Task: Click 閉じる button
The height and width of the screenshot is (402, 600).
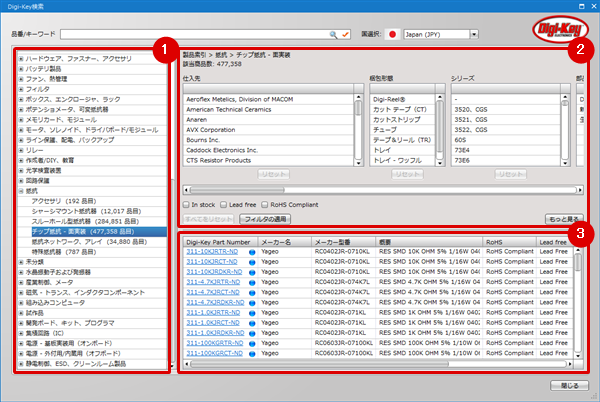Action: click(x=569, y=386)
